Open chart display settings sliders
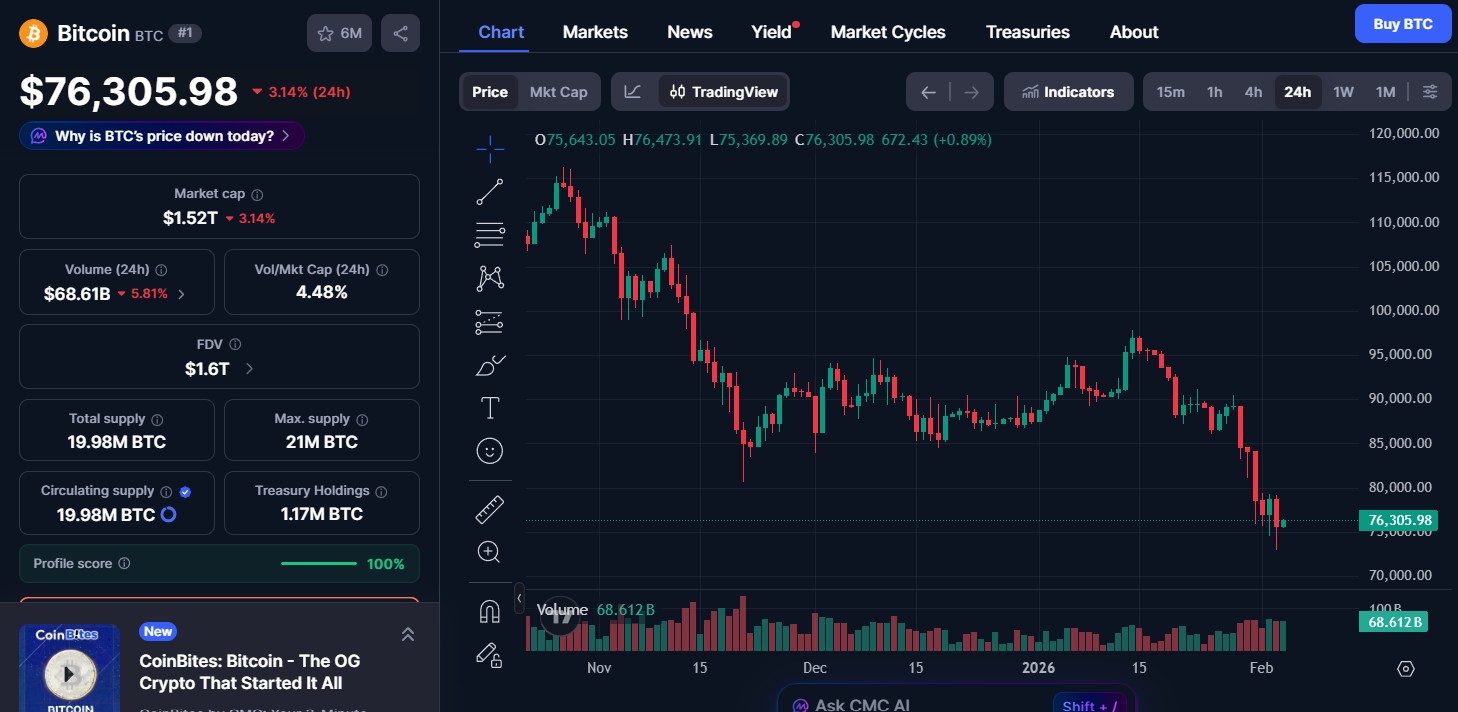This screenshot has width=1458, height=712. 1430,91
